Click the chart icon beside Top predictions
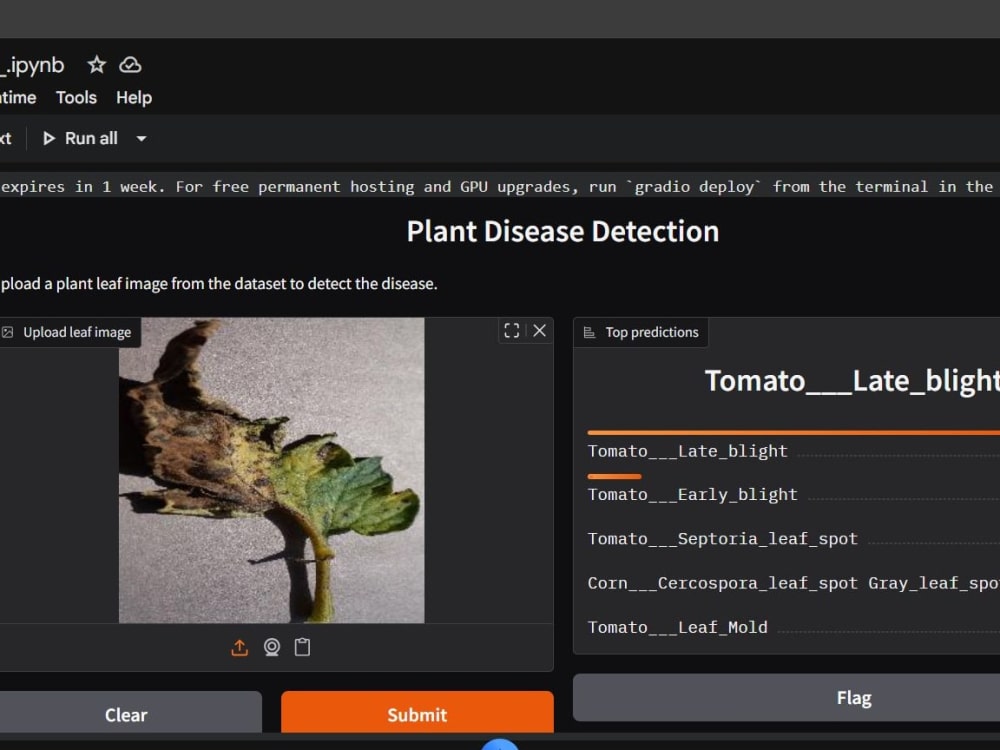Image resolution: width=1000 pixels, height=750 pixels. coord(589,332)
